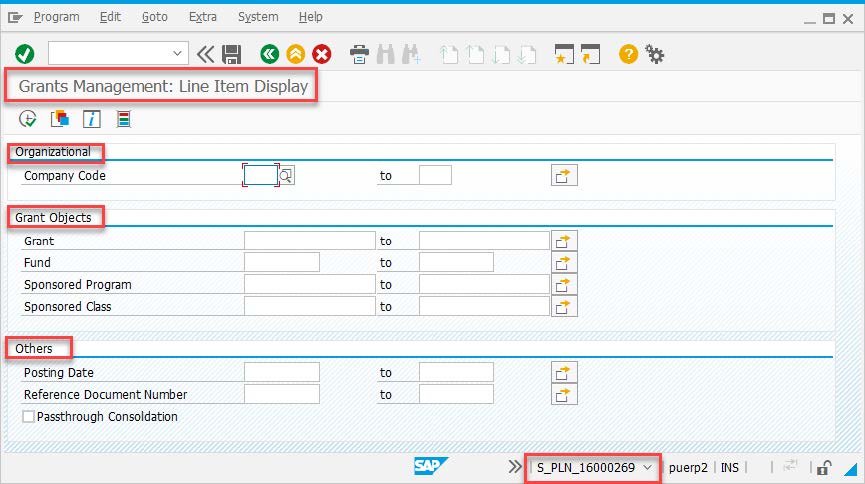Click the Save floppy disk icon
This screenshot has height=484, width=865.
point(232,54)
